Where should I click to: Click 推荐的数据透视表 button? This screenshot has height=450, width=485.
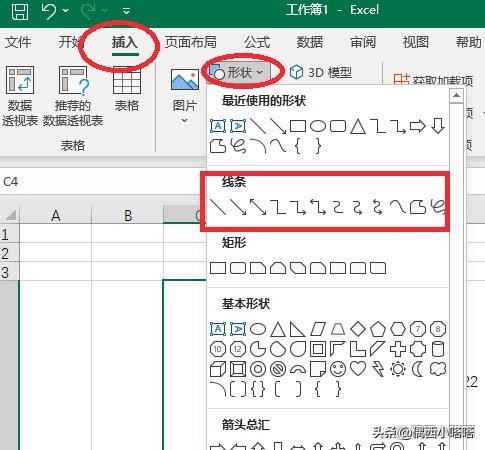click(73, 96)
